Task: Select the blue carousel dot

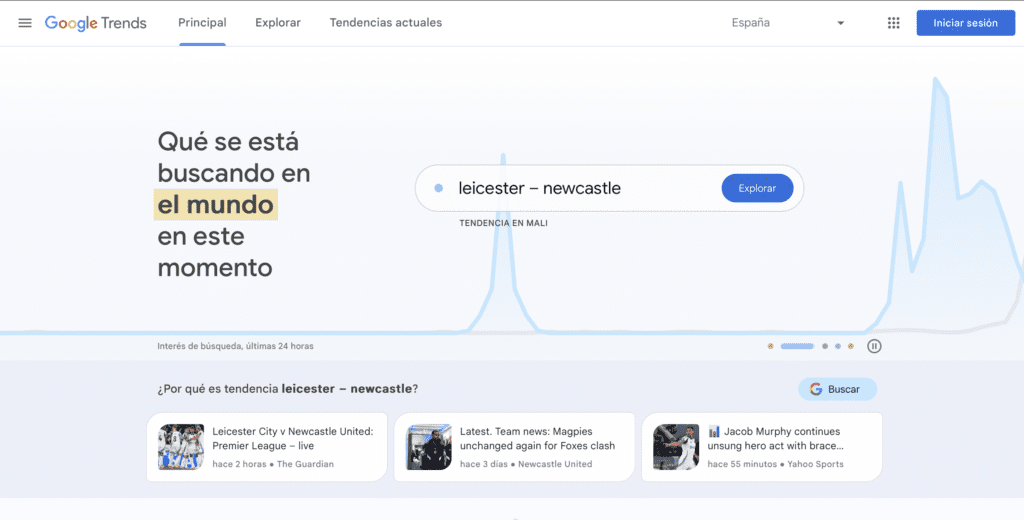Action: 838,346
